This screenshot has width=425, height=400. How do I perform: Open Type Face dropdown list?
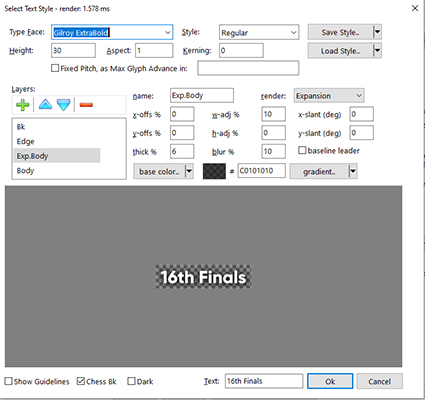click(x=167, y=32)
